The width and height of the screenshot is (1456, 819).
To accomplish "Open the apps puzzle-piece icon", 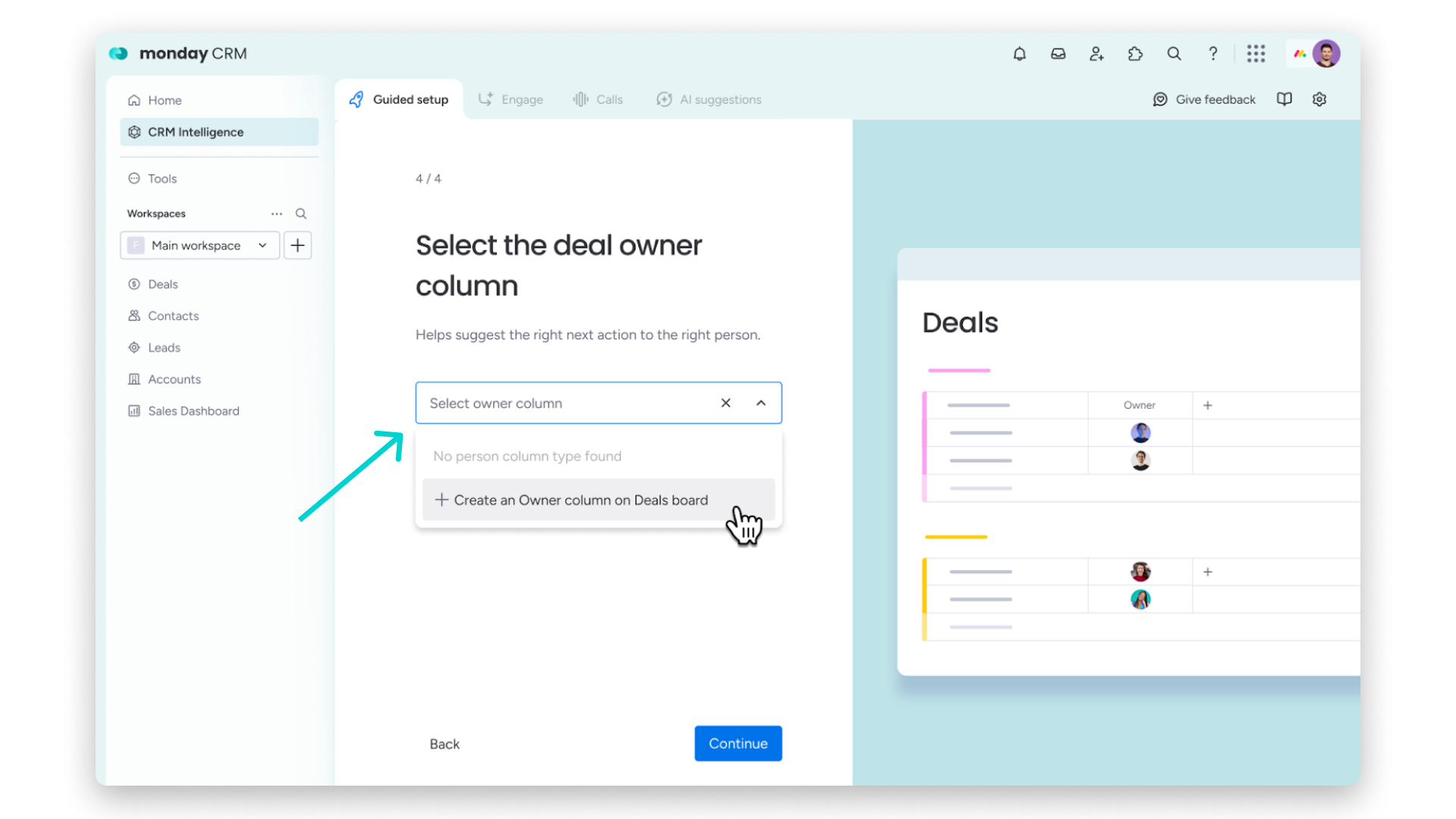I will point(1135,54).
